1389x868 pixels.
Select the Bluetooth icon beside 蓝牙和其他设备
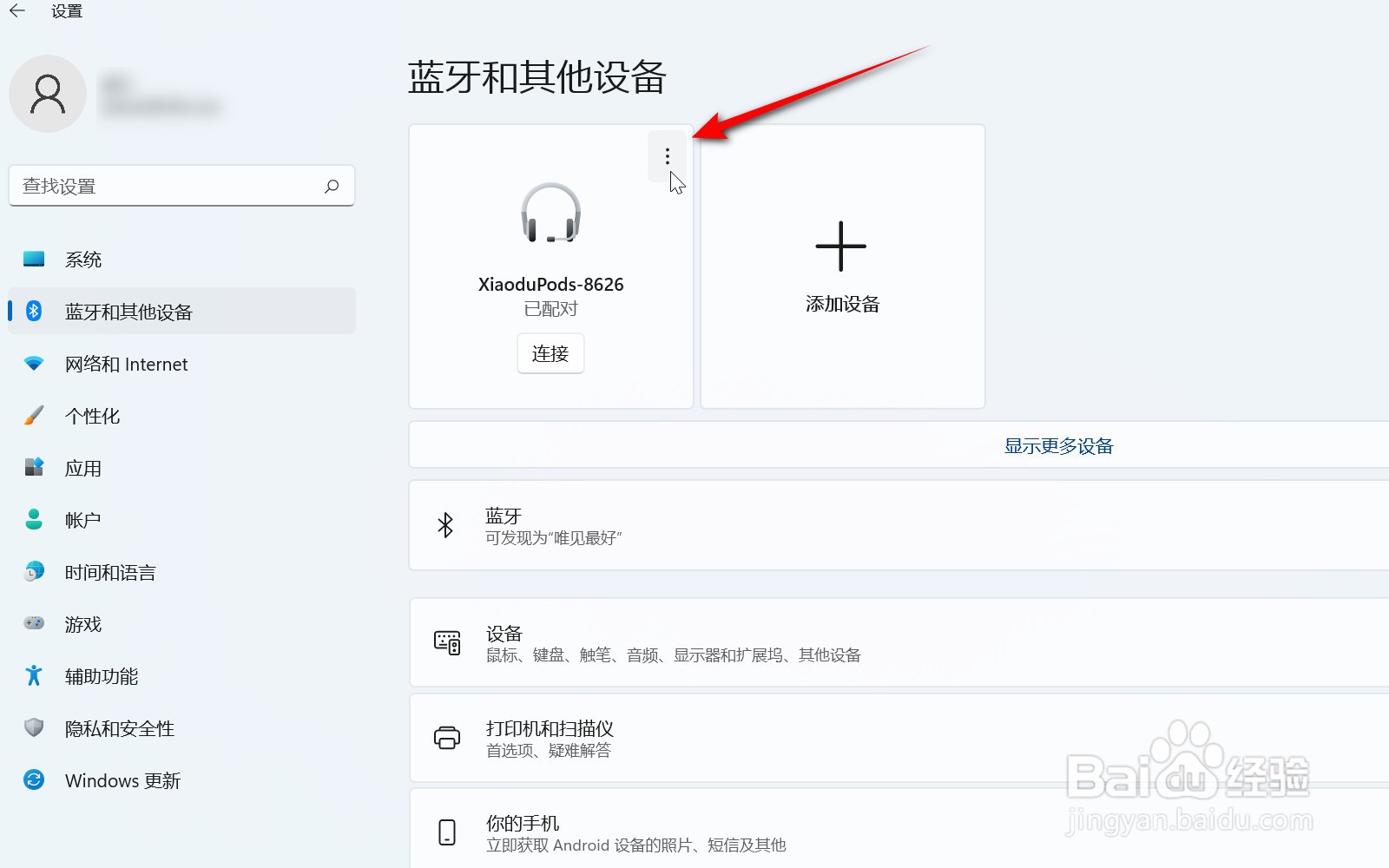pyautogui.click(x=33, y=311)
